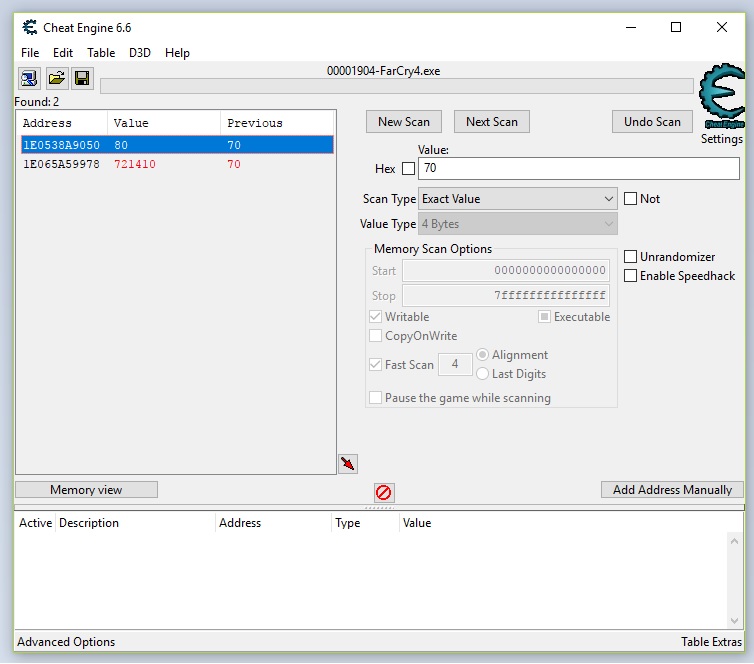Click the open process computer icon
The height and width of the screenshot is (664, 754).
[29, 79]
